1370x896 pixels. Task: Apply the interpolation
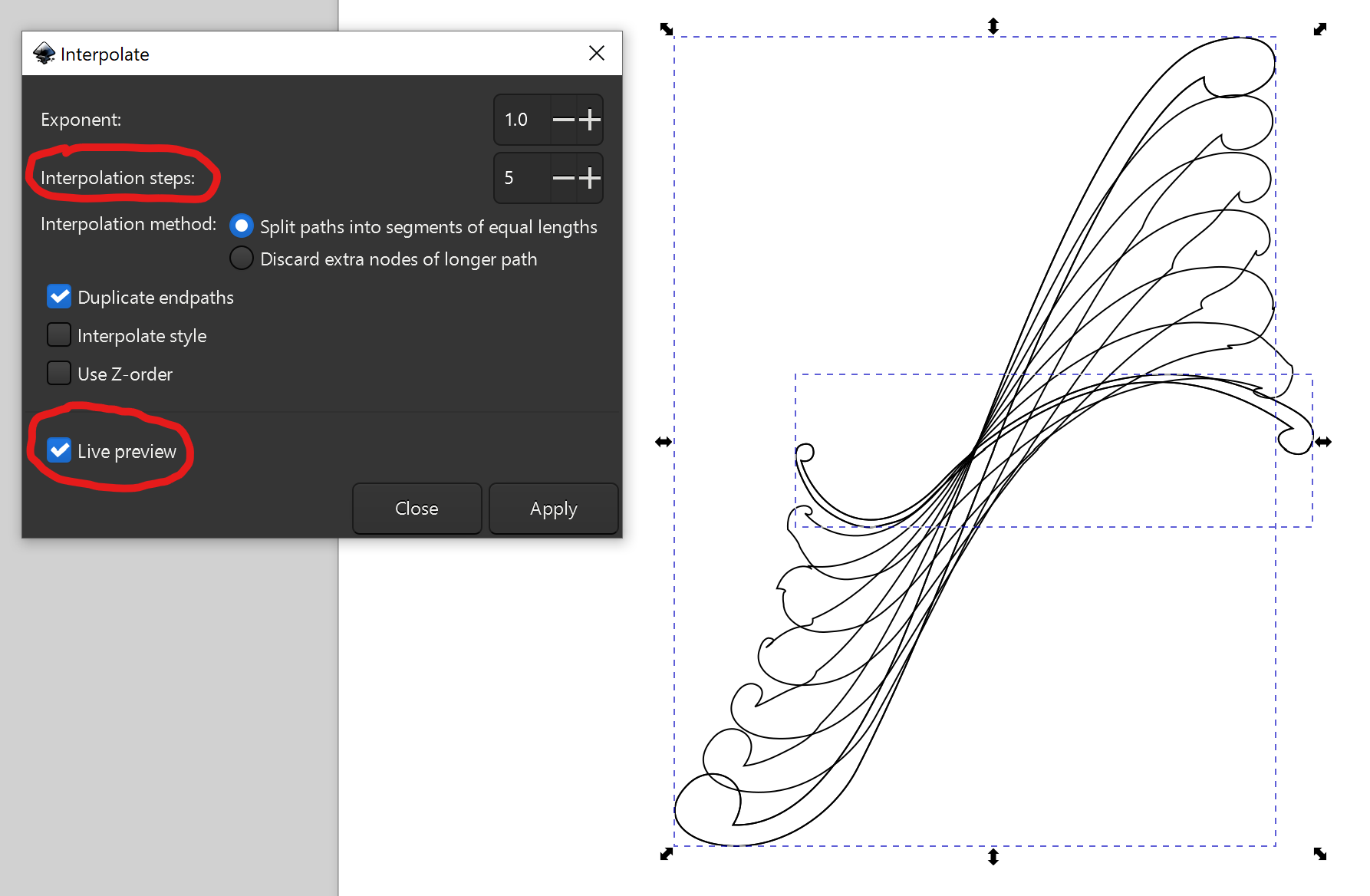554,509
